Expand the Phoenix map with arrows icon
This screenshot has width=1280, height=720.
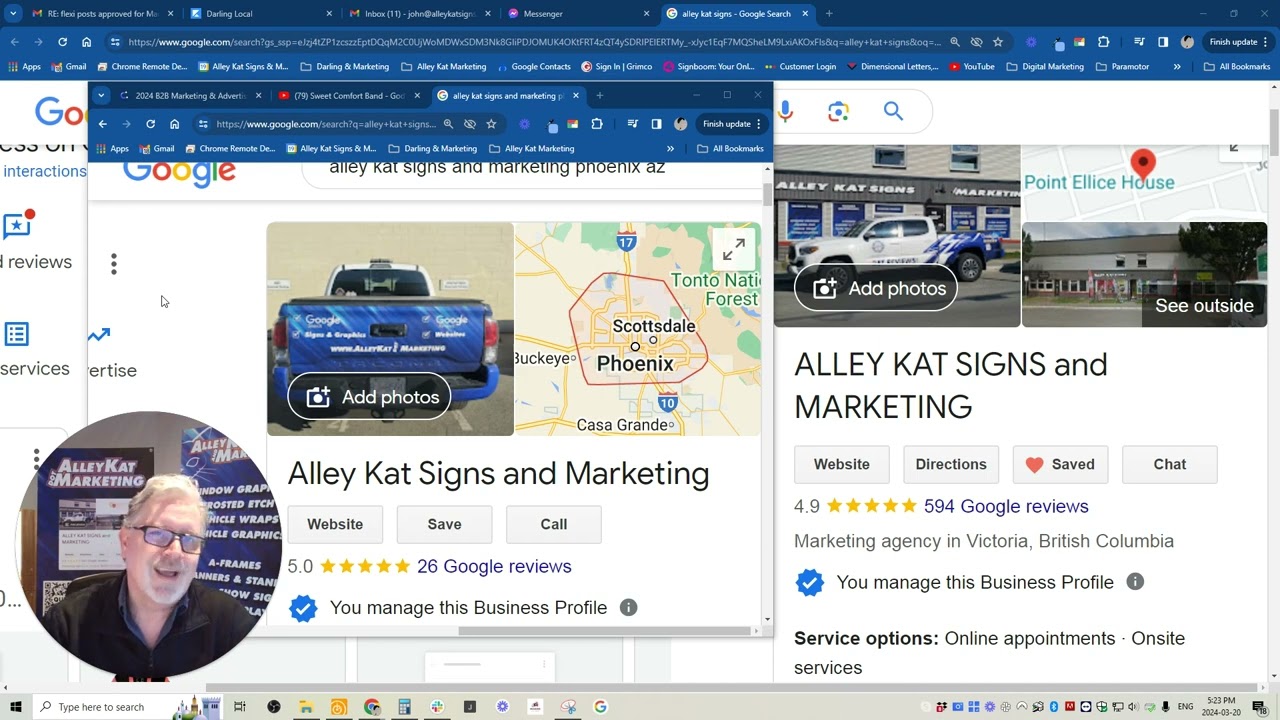733,250
